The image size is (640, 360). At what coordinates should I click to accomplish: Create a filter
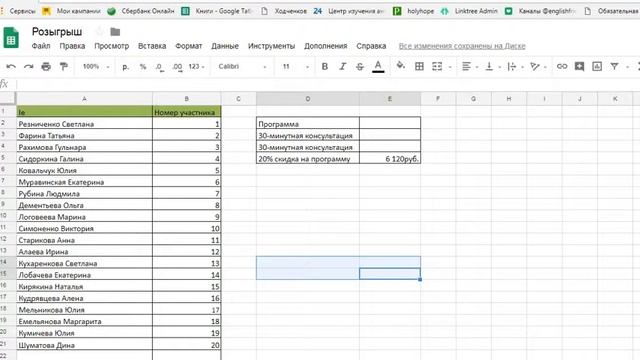614,66
